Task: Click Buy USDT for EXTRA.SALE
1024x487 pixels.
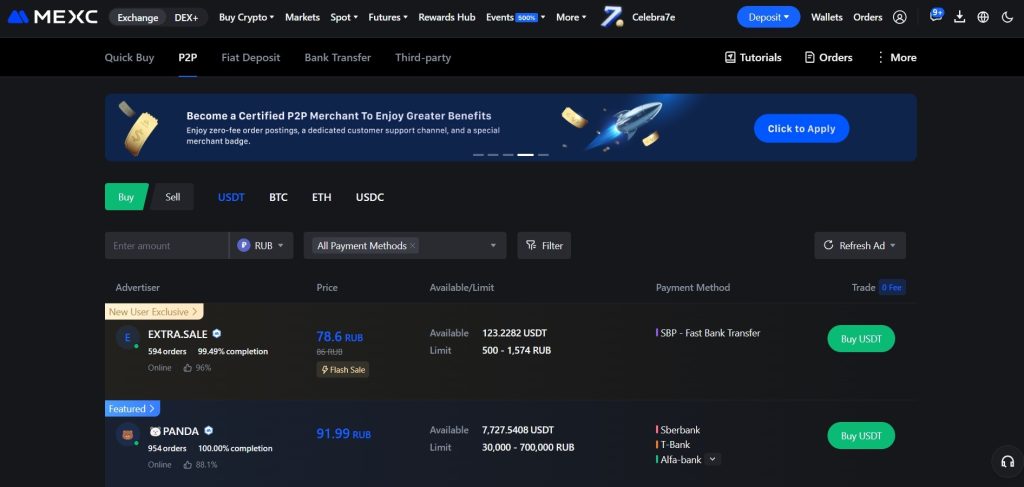Action: [861, 339]
